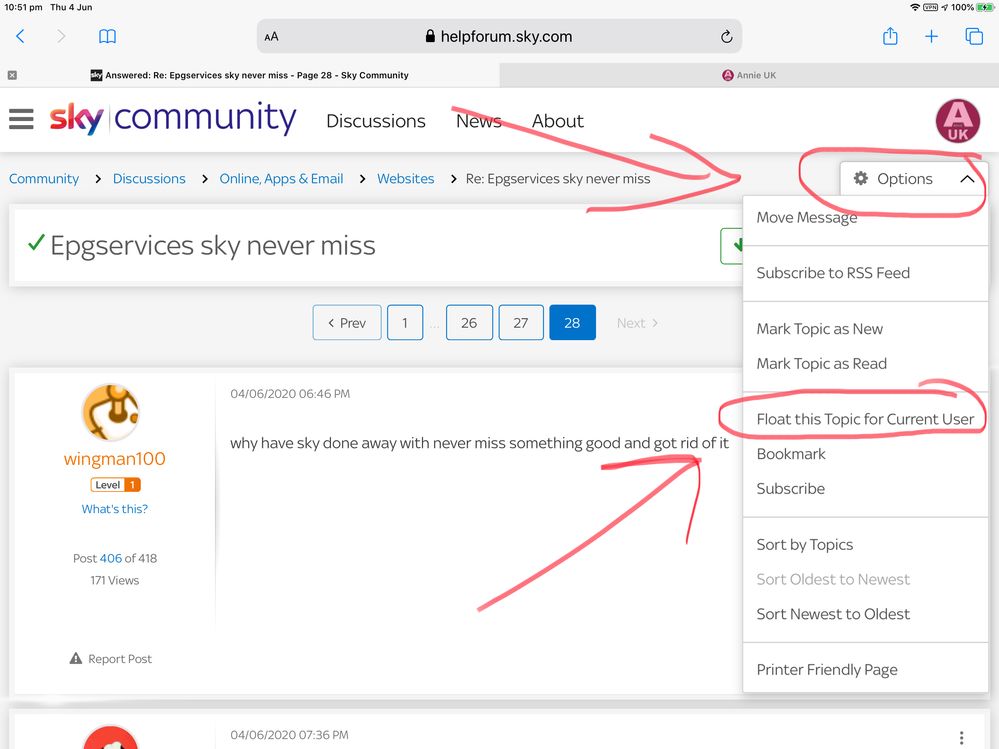Select Subscribe to RSS Feed
The width and height of the screenshot is (999, 749).
tap(833, 273)
